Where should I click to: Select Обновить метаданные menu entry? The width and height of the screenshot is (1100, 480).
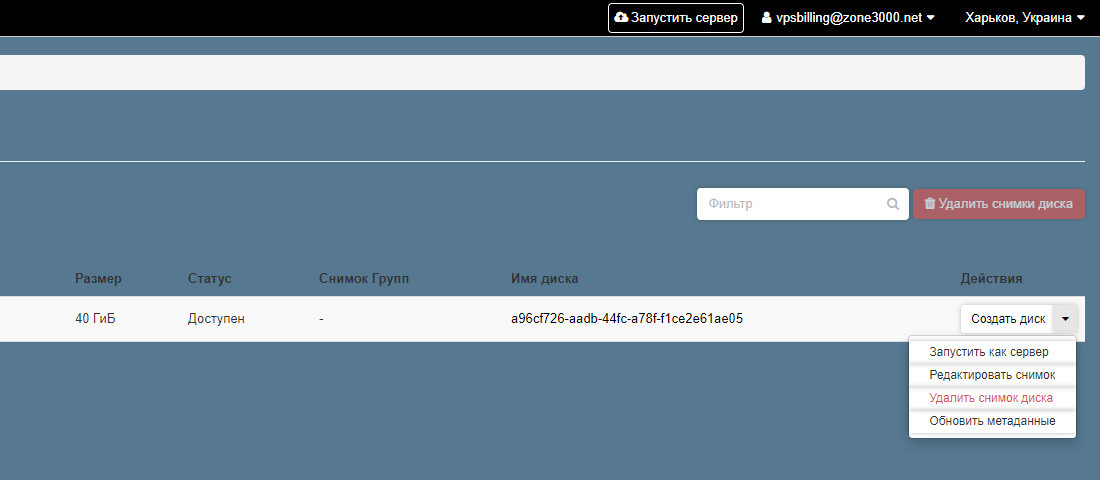tap(992, 421)
